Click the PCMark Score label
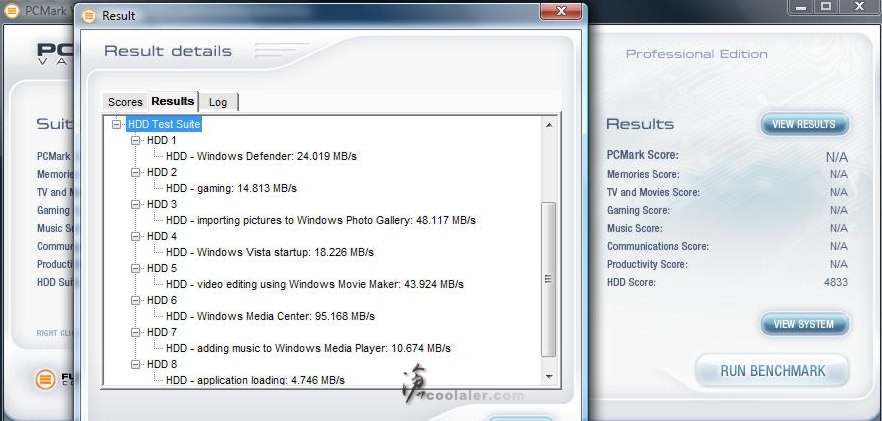This screenshot has width=882, height=421. 642,155
